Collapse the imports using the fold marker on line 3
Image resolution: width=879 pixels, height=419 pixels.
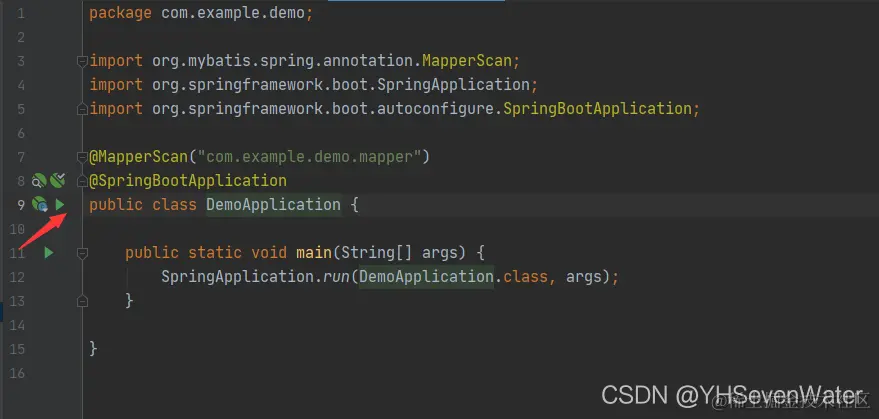82,61
